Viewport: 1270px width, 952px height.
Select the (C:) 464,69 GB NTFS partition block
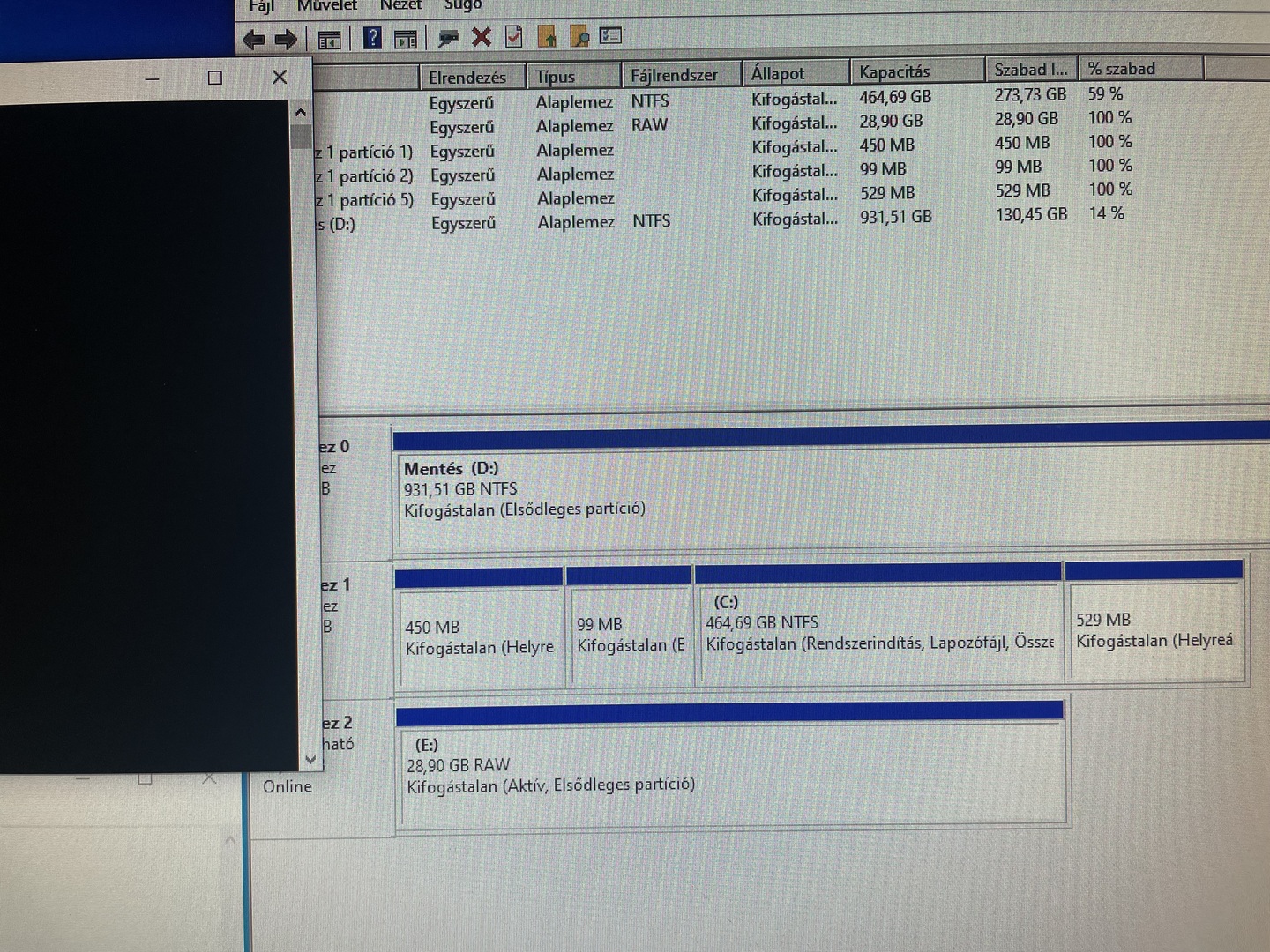878,623
